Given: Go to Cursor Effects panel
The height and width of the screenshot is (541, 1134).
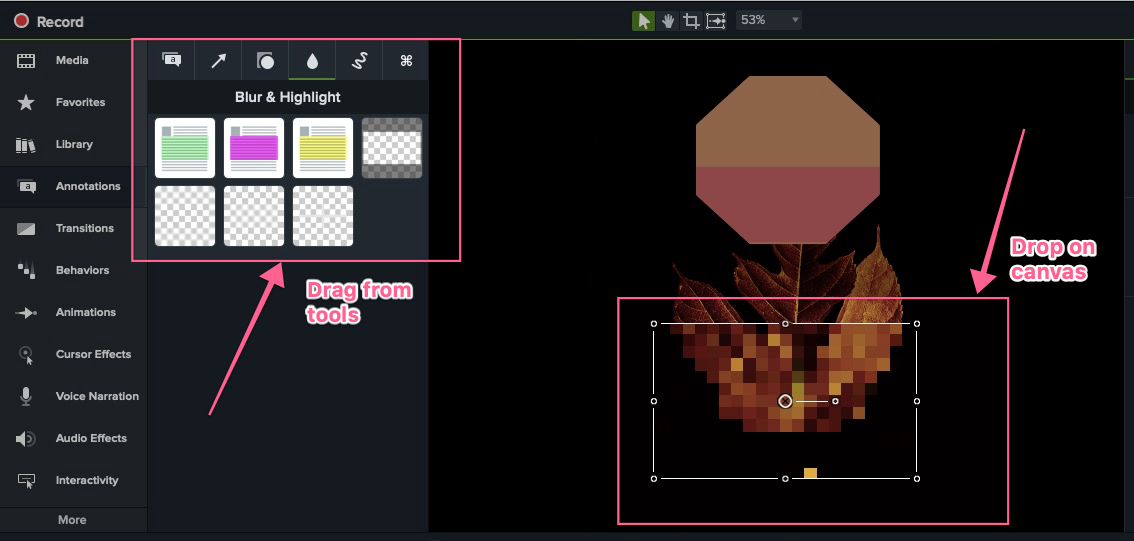Looking at the screenshot, I should (x=93, y=354).
